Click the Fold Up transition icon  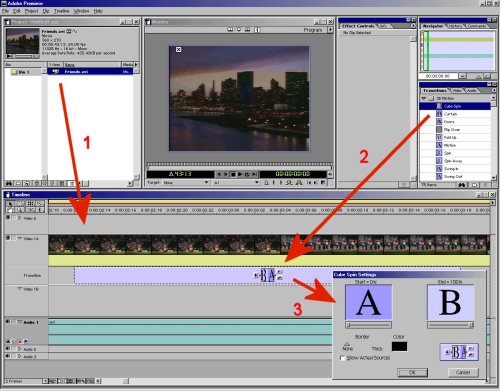click(x=439, y=137)
